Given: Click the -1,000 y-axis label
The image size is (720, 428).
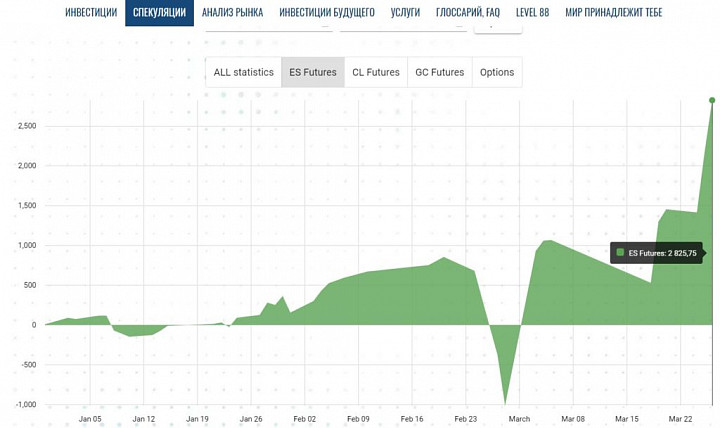Looking at the screenshot, I should click(x=26, y=405).
